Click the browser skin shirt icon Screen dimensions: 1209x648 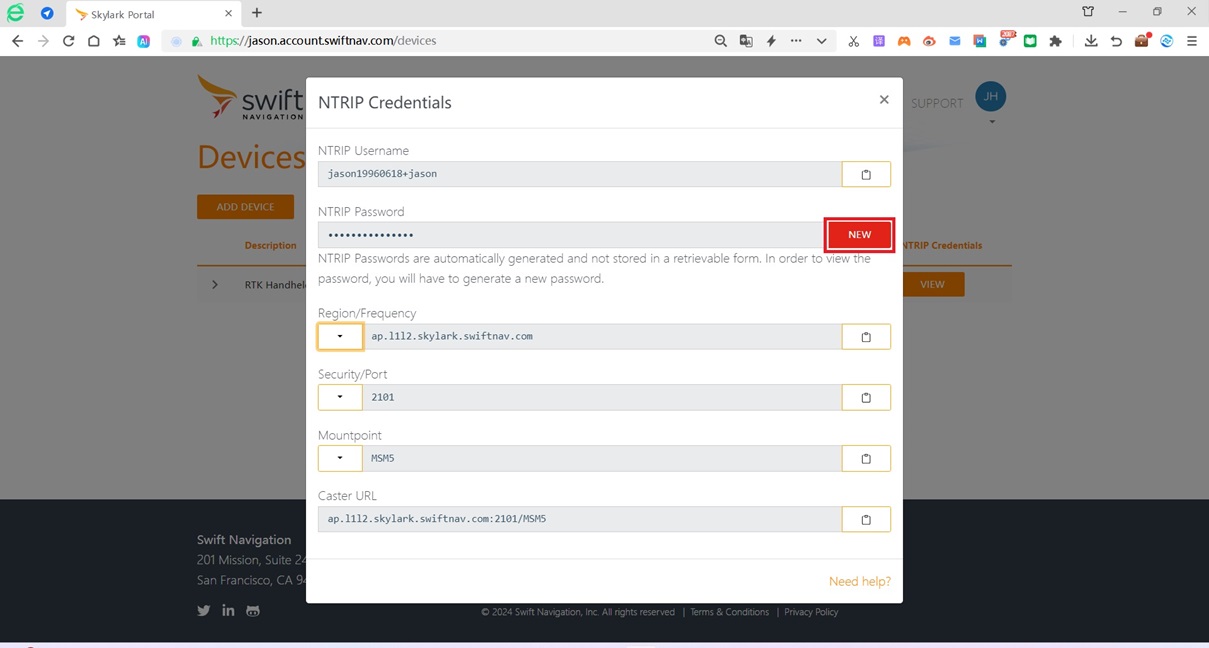1088,12
